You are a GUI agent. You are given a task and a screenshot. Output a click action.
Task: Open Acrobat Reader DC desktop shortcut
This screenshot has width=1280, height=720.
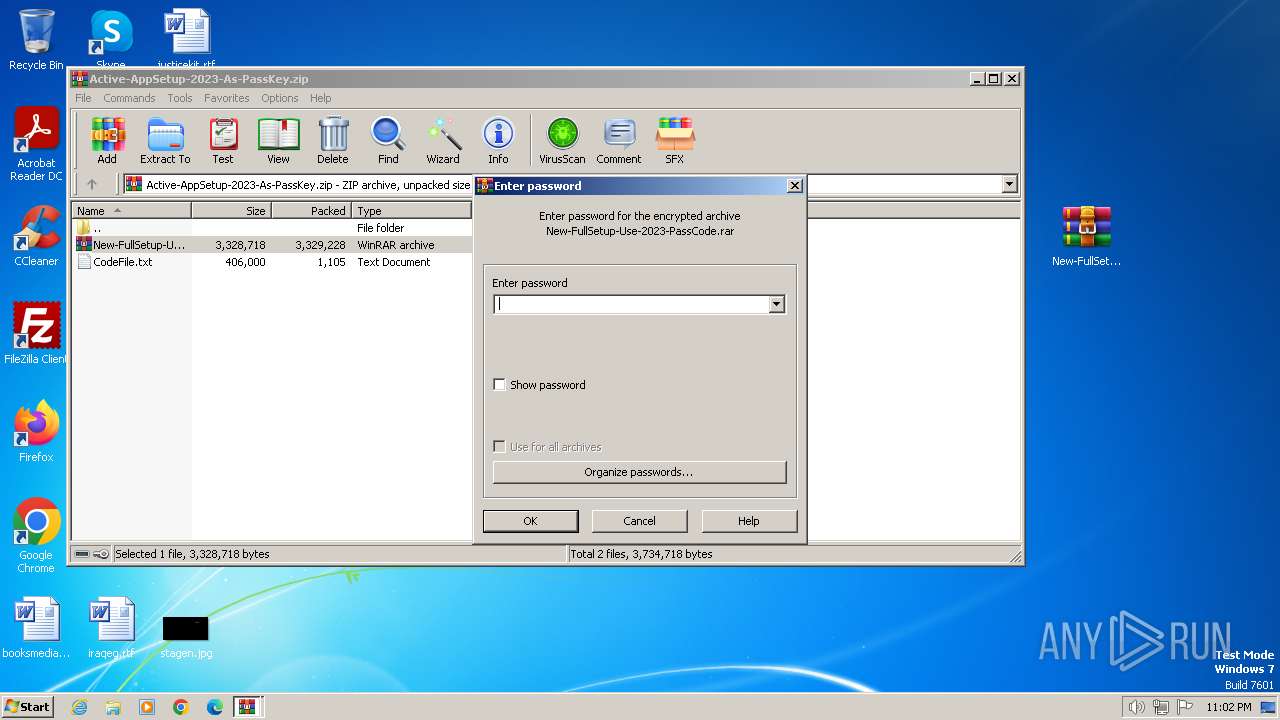36,145
